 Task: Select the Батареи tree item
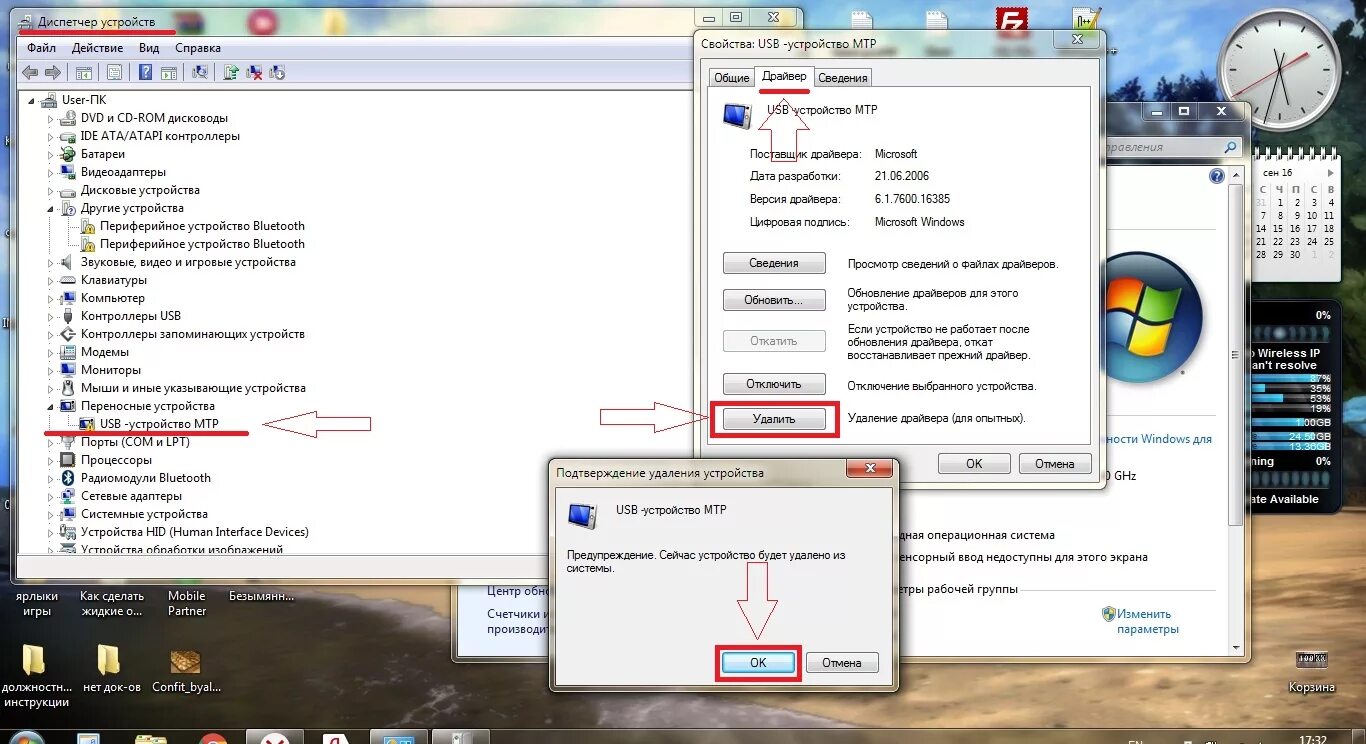(103, 154)
